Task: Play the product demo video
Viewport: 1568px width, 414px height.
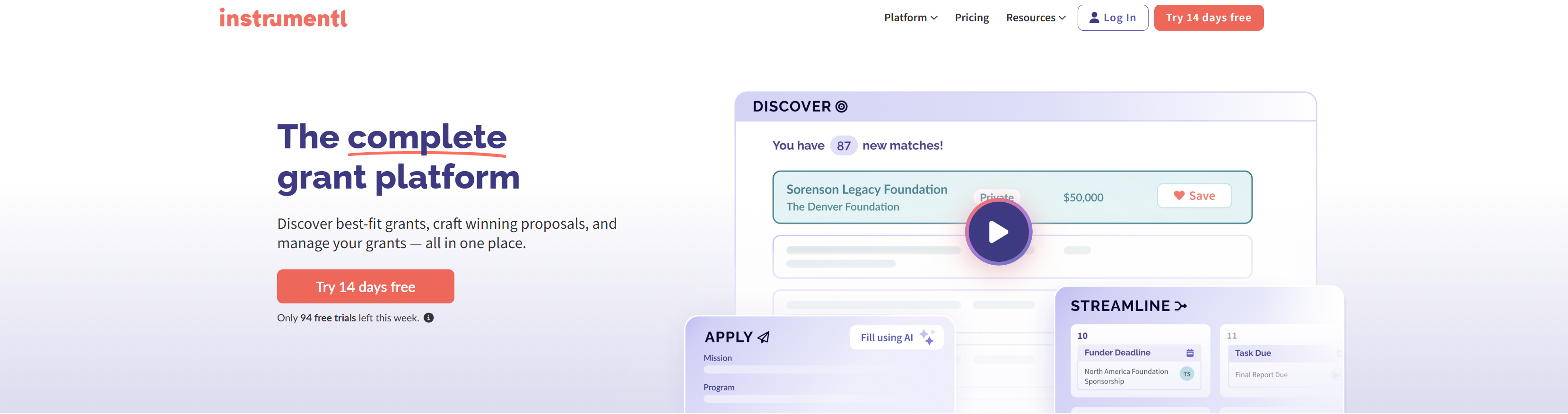Action: 998,232
